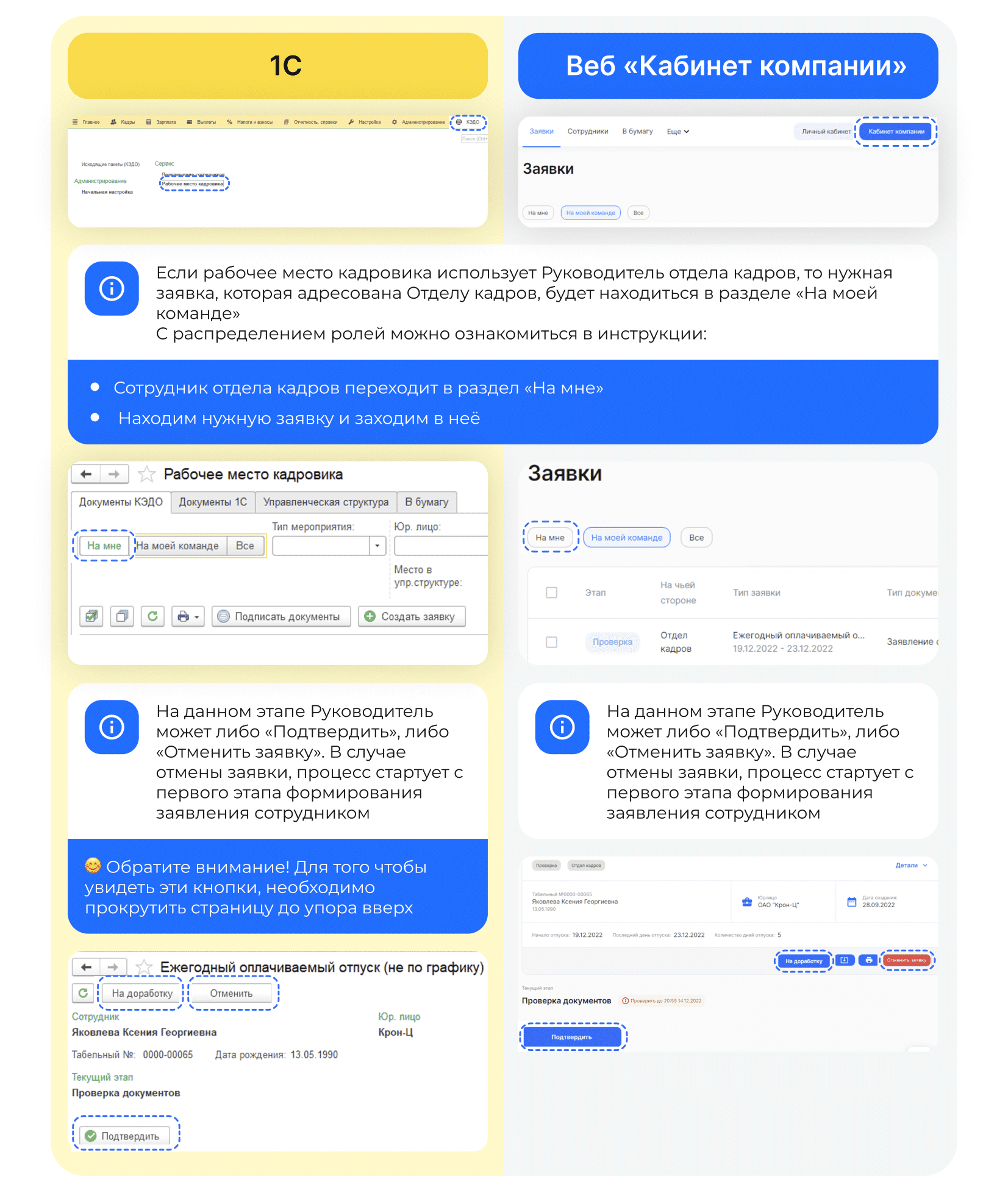Screen dimensions: 1008x1204
Task: Tick the checkbox in the Проверка request row
Action: point(551,642)
